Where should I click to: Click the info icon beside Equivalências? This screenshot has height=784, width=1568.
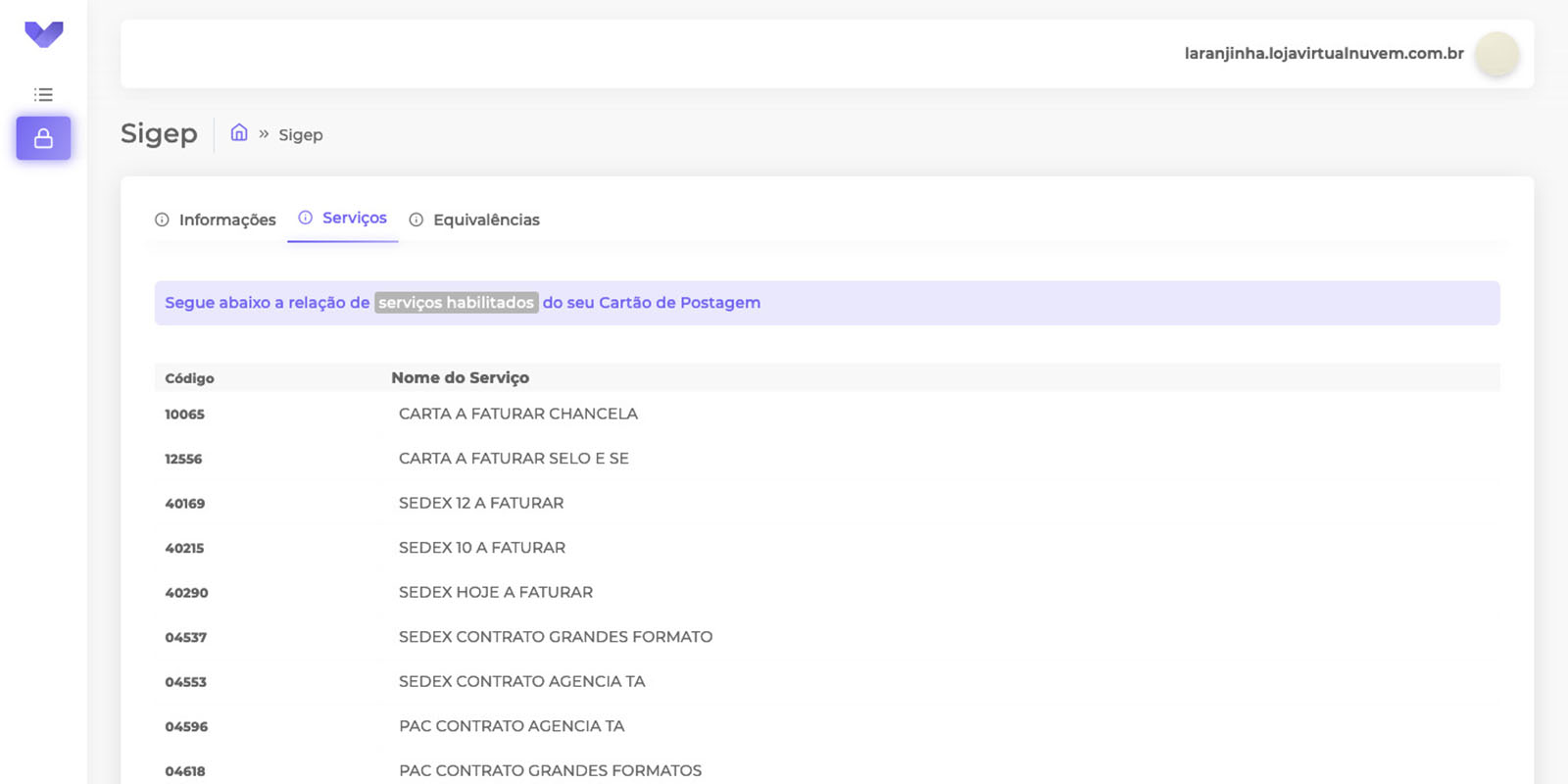pyautogui.click(x=416, y=220)
